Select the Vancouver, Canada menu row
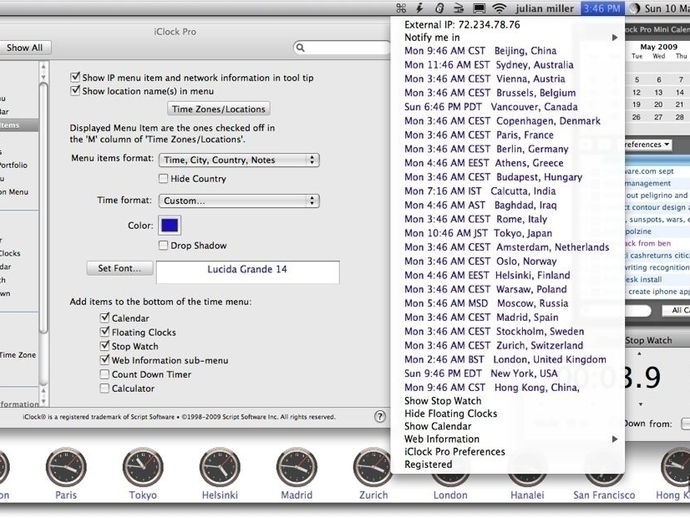The width and height of the screenshot is (690, 518). (x=507, y=107)
